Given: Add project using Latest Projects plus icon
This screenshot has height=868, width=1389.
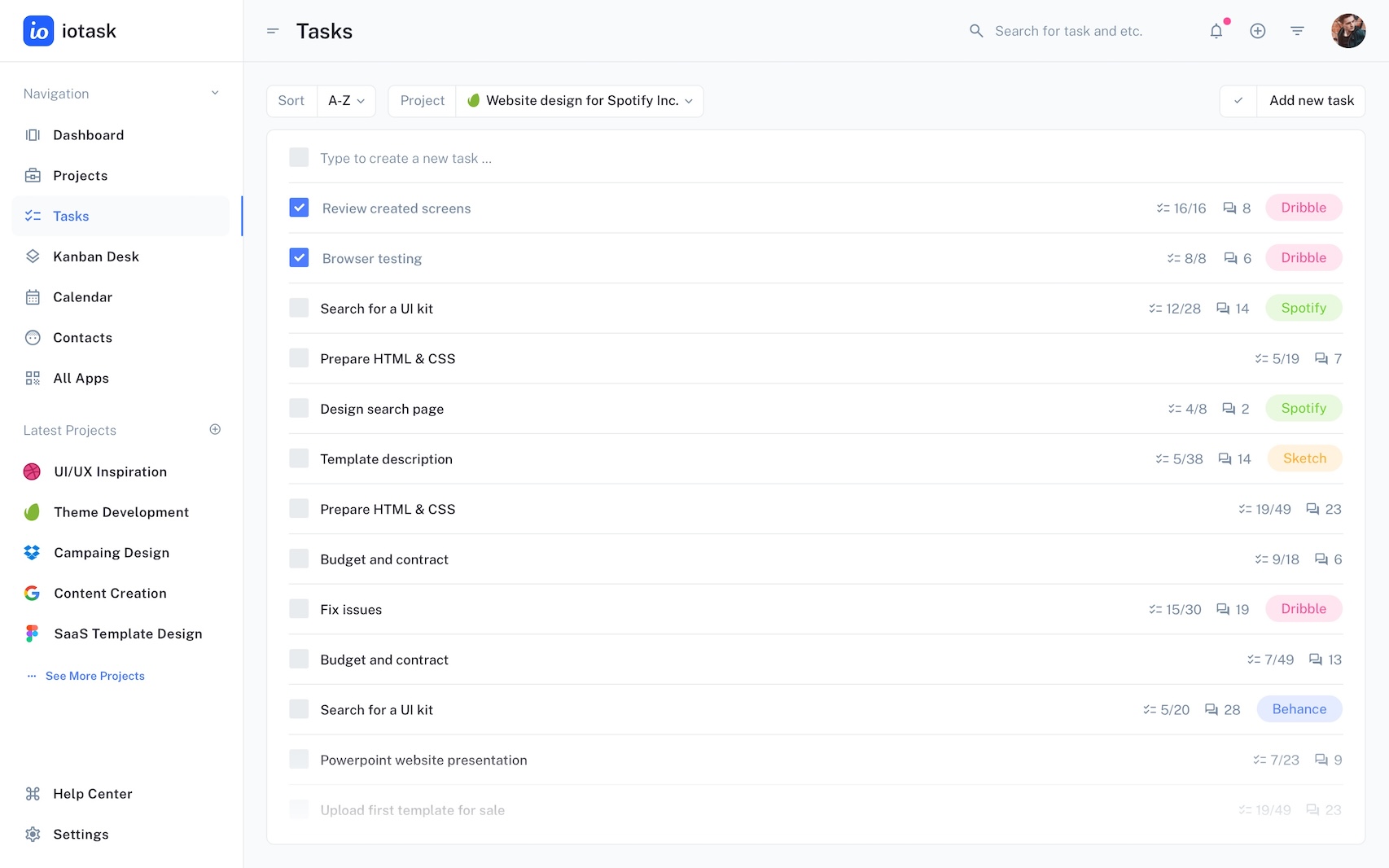Looking at the screenshot, I should 215,429.
